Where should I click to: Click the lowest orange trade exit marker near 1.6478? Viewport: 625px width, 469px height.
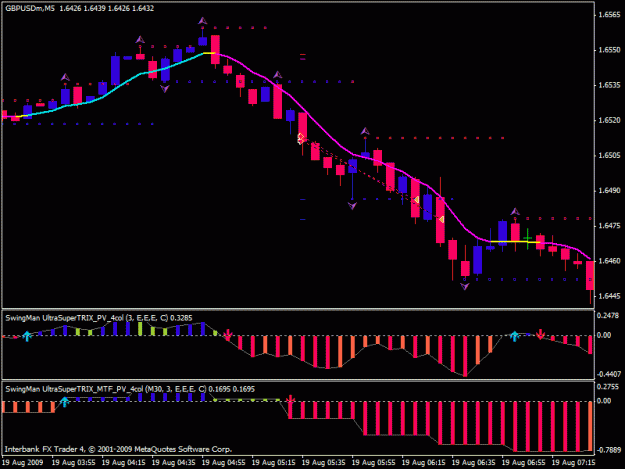click(x=442, y=219)
